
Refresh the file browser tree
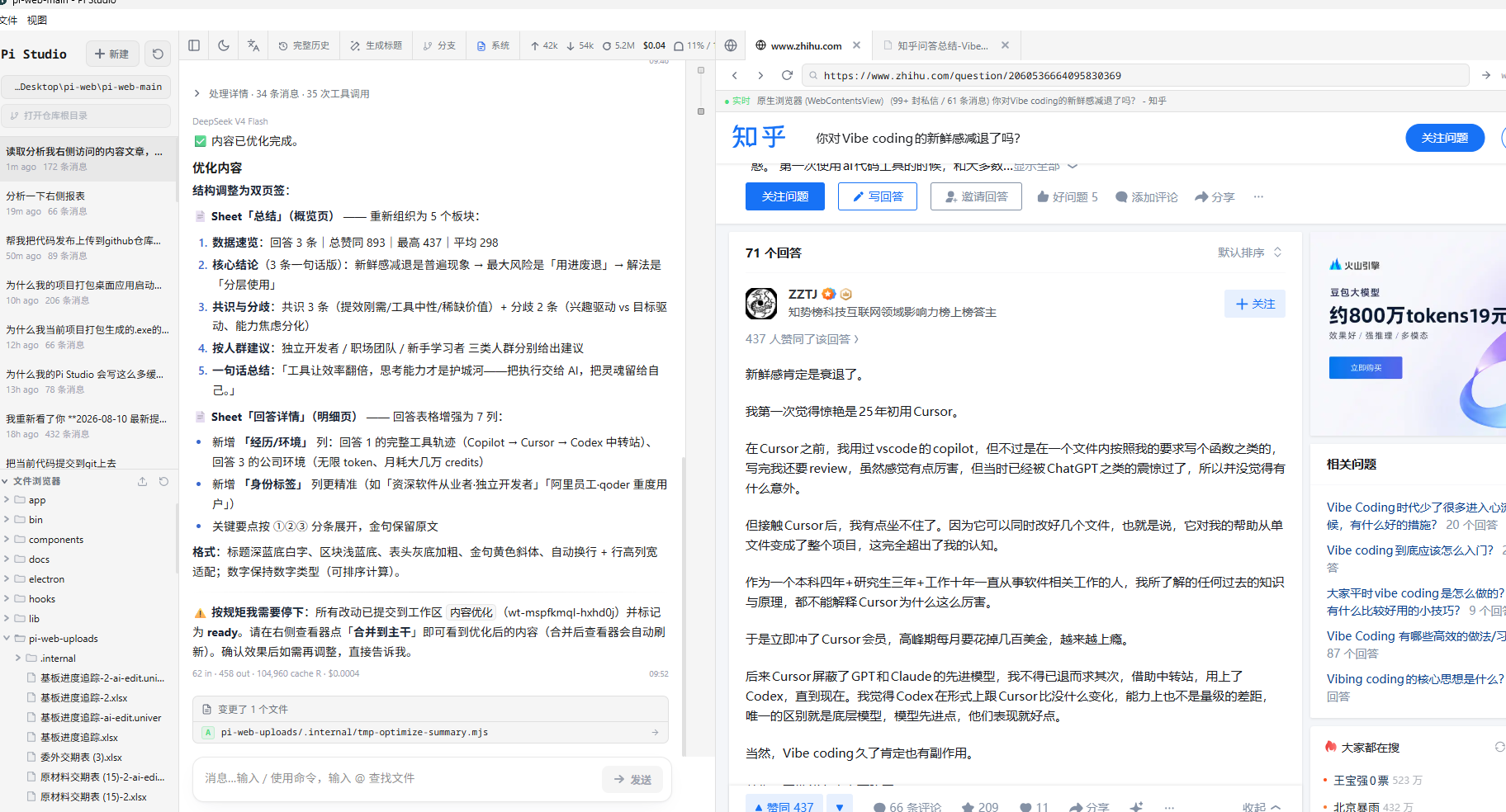coord(163,481)
